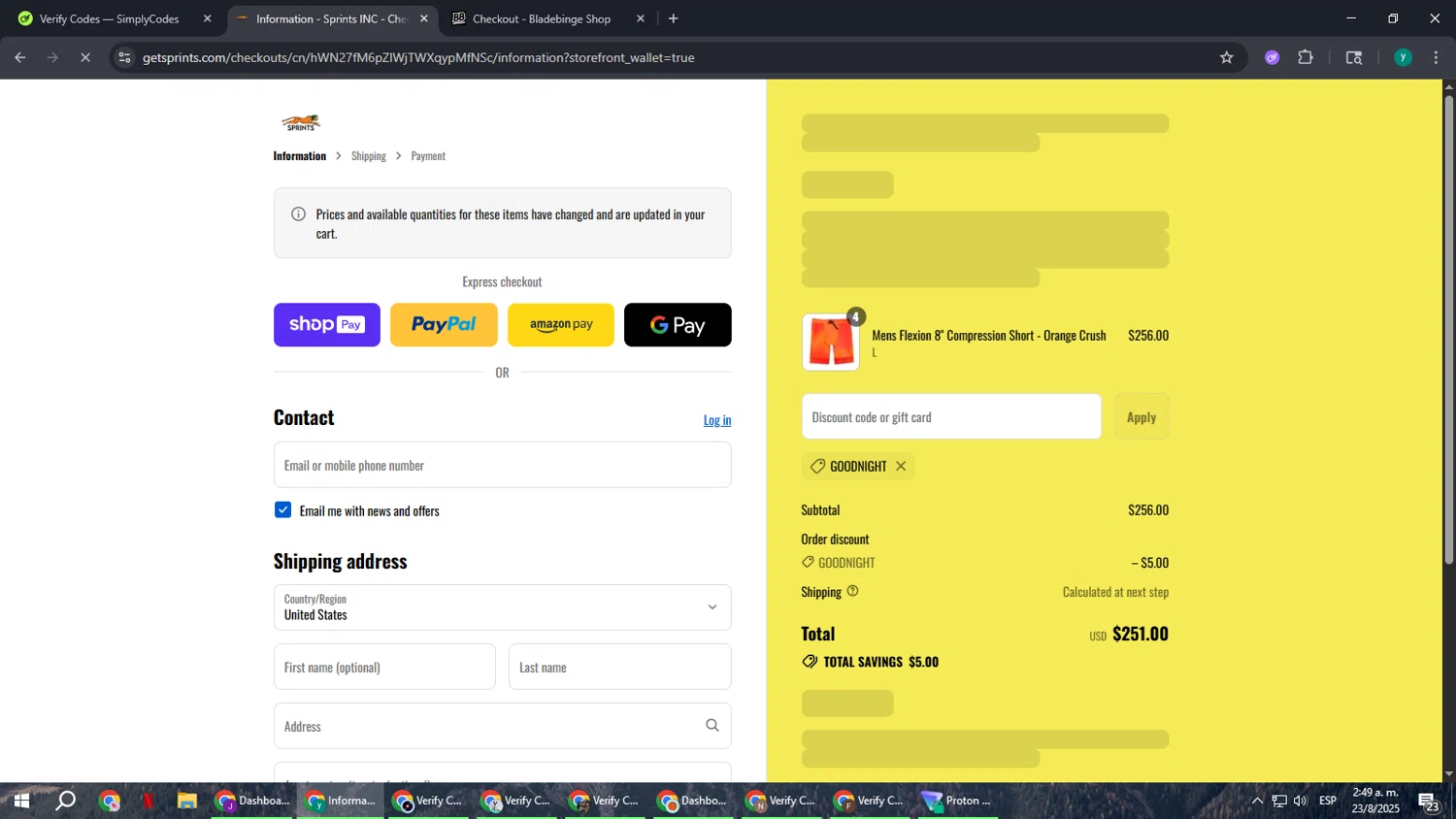Open the clock and date in taskbar
The width and height of the screenshot is (1456, 819).
(x=1375, y=801)
